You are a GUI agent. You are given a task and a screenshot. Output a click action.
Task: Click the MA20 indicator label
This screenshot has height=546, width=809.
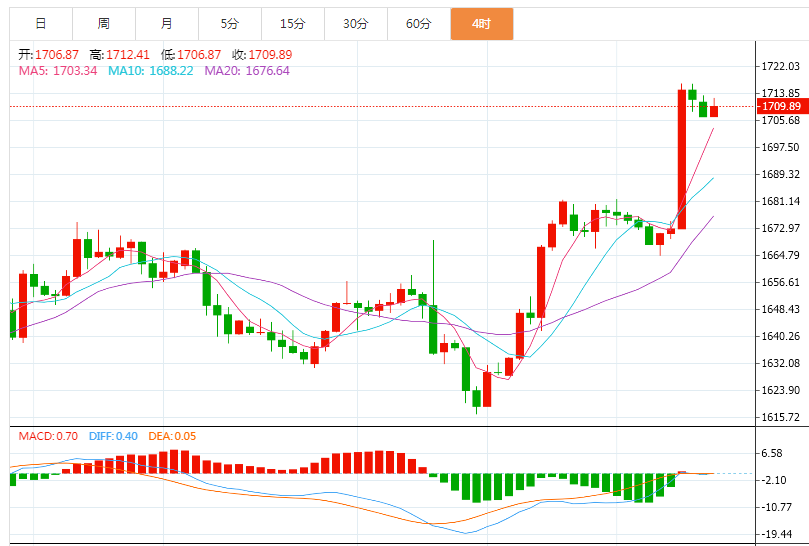[x=247, y=71]
